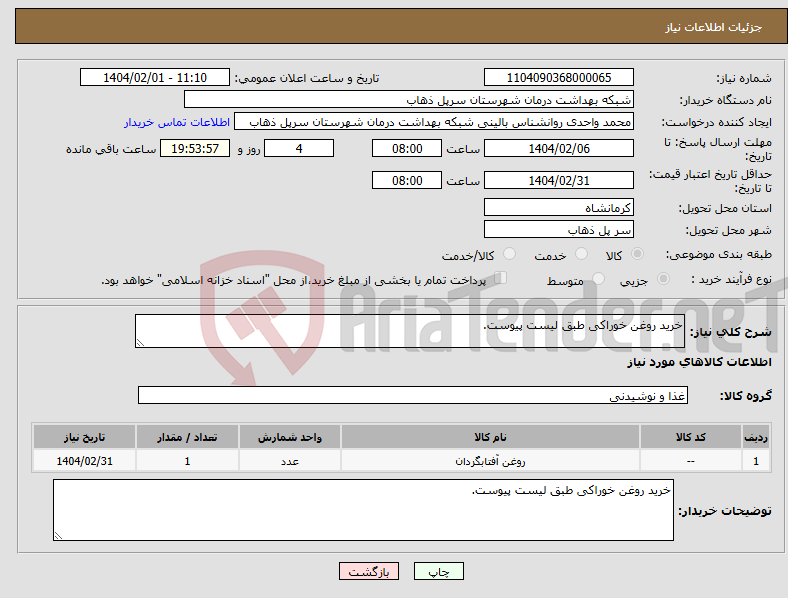Click the delivery province field کرمانشاه
788x598 pixels.
pyautogui.click(x=558, y=207)
